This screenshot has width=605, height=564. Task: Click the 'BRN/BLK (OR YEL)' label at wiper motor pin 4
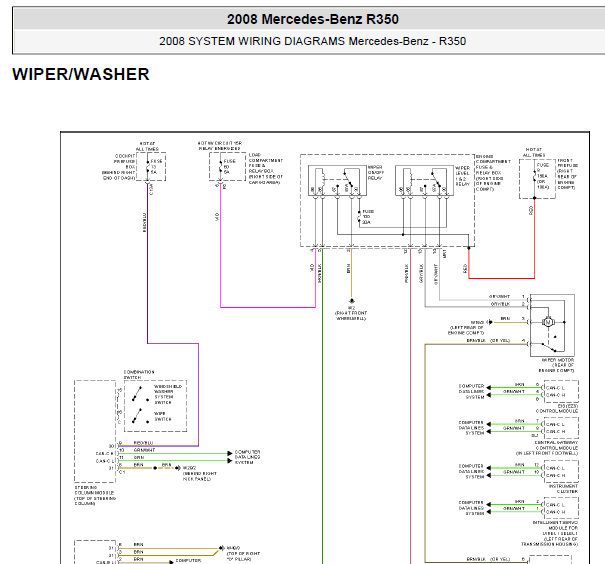click(x=488, y=341)
